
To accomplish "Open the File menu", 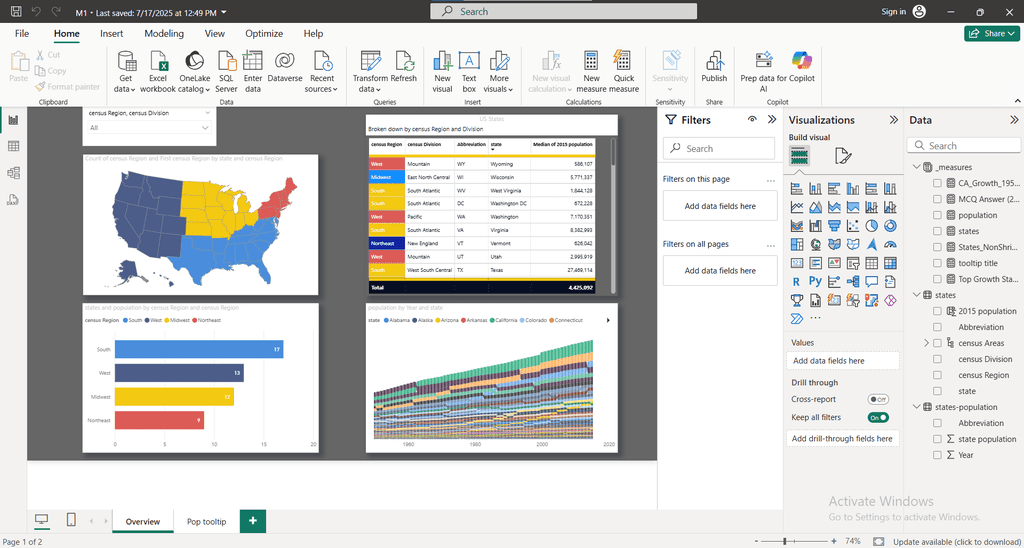I will tap(22, 33).
